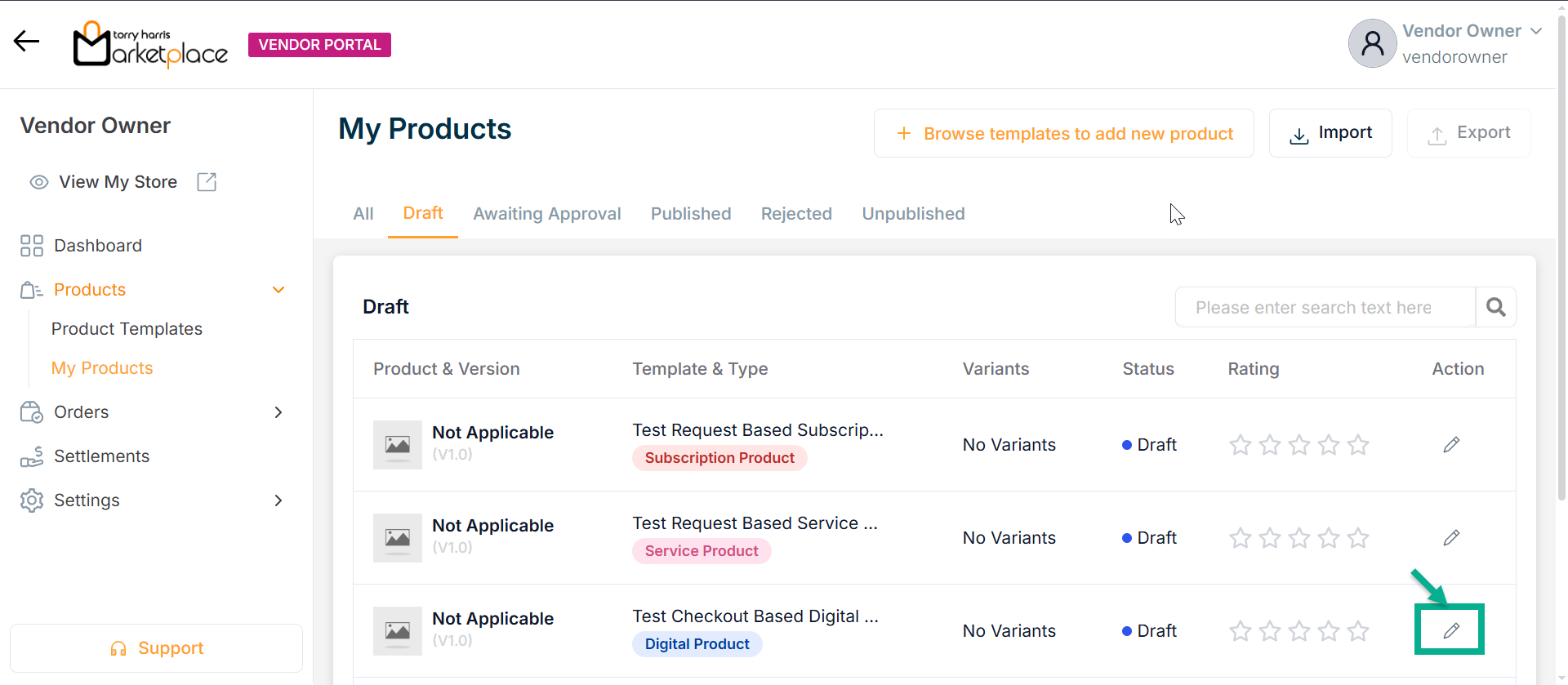
Task: Click the Vendor Owner avatar icon
Action: [1372, 43]
